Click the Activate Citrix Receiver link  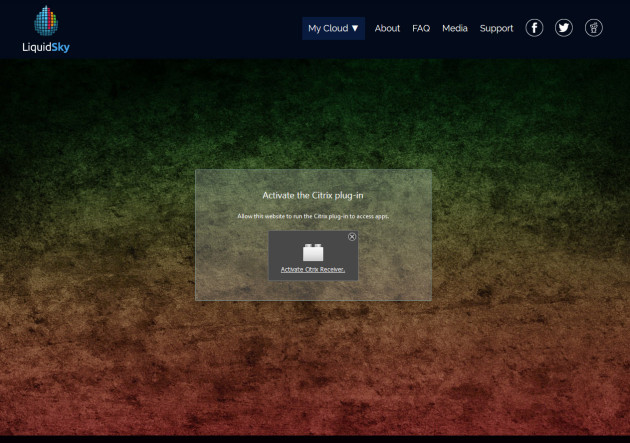[313, 269]
